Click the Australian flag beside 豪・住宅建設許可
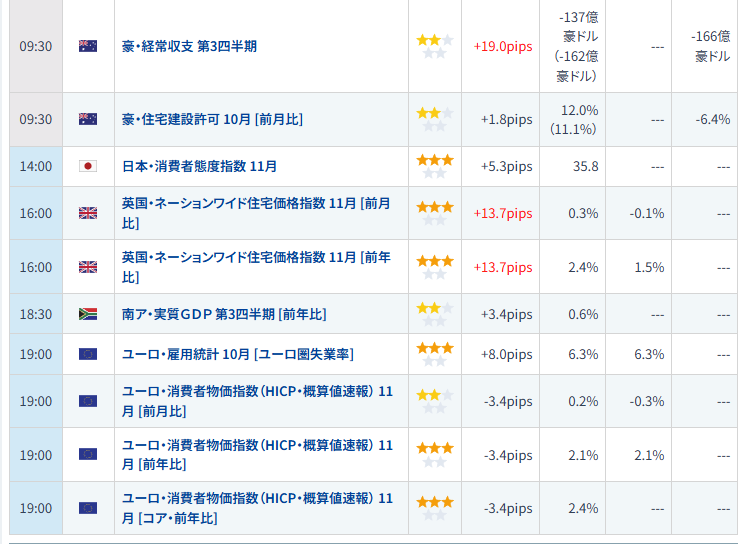 click(x=88, y=119)
